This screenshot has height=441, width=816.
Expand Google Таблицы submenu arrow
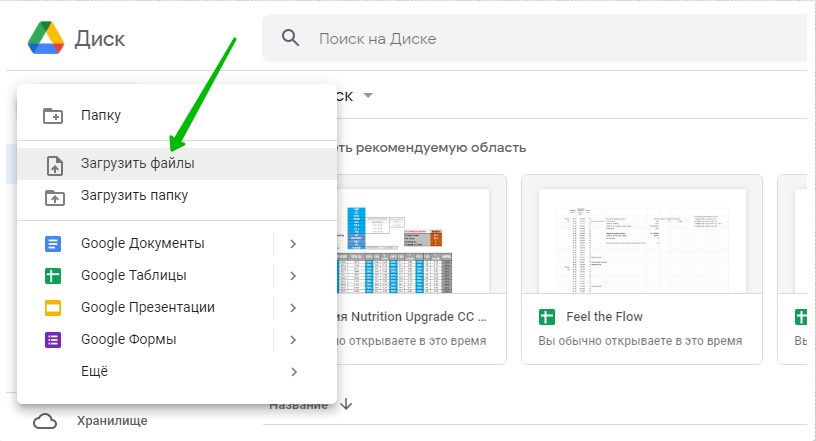coord(294,276)
